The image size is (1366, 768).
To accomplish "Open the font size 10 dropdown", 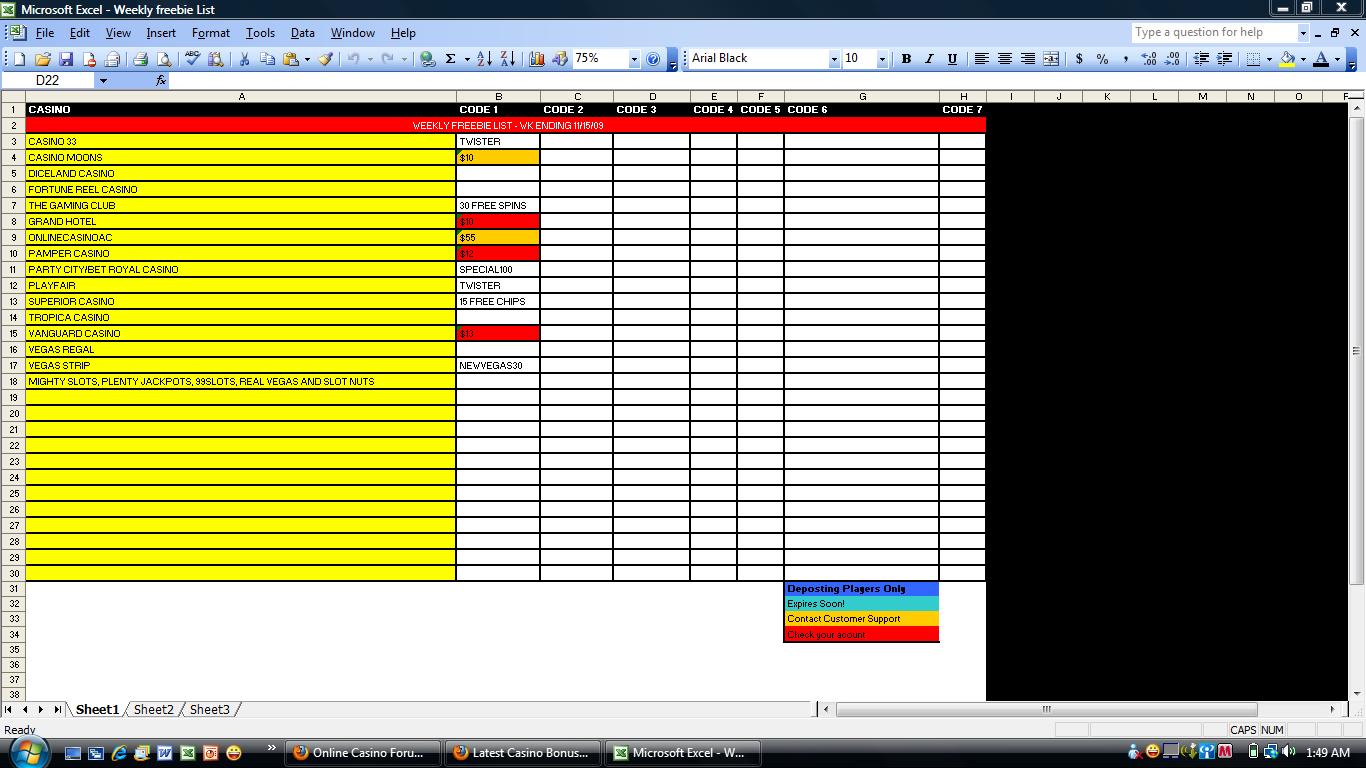I will click(882, 59).
